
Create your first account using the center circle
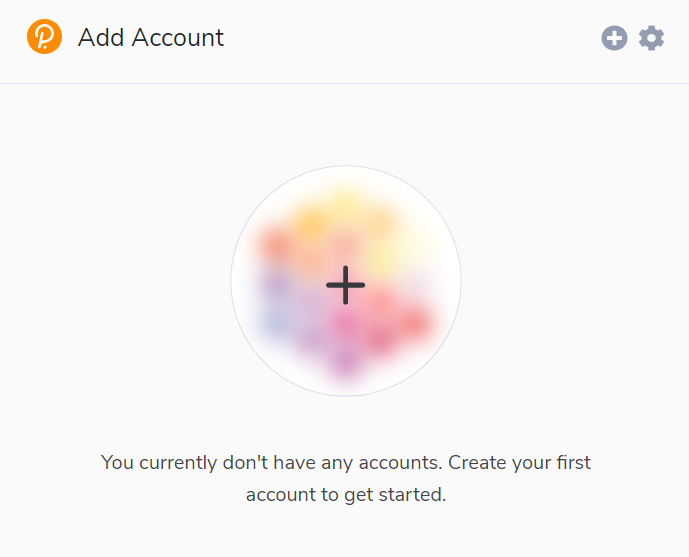346,281
